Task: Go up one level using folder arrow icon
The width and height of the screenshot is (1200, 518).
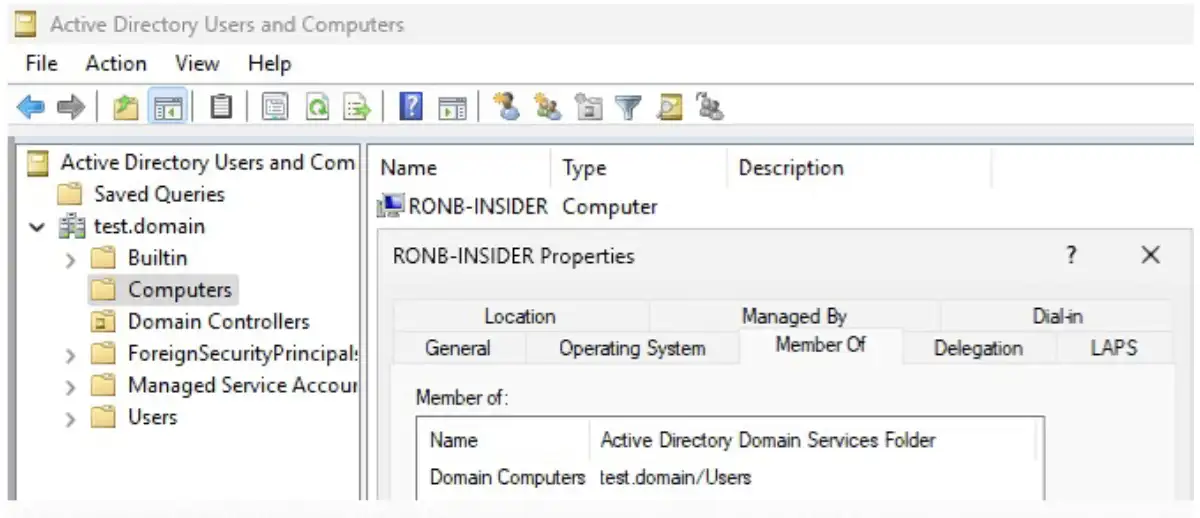Action: pos(126,106)
